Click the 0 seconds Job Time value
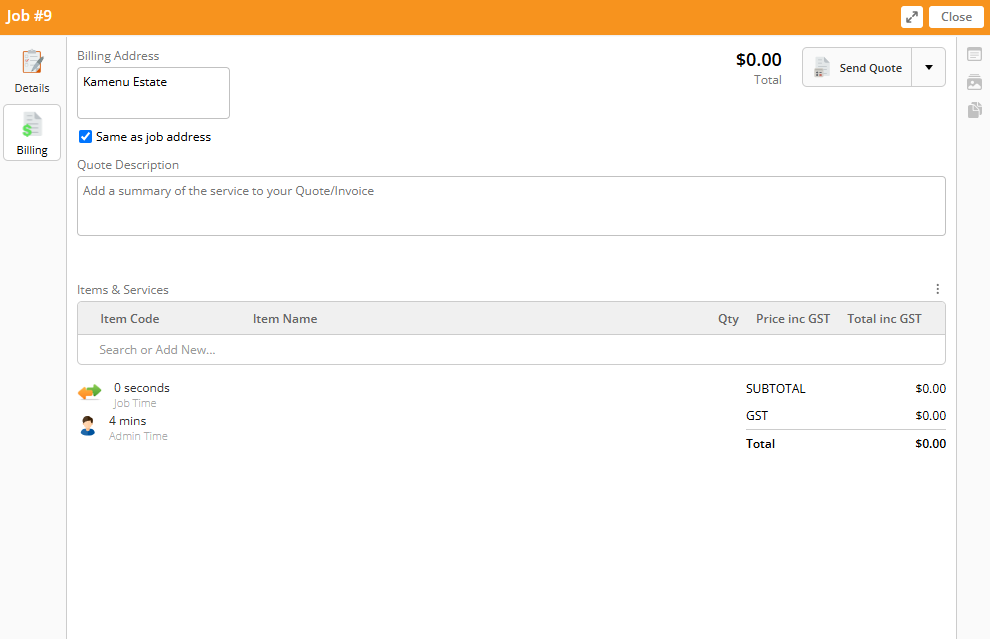Viewport: 990px width, 639px height. point(141,388)
